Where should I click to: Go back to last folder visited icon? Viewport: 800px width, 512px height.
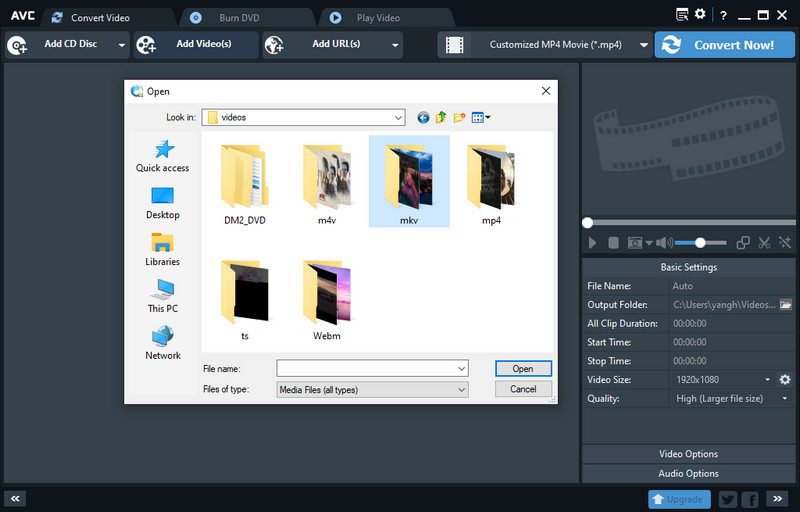423,118
